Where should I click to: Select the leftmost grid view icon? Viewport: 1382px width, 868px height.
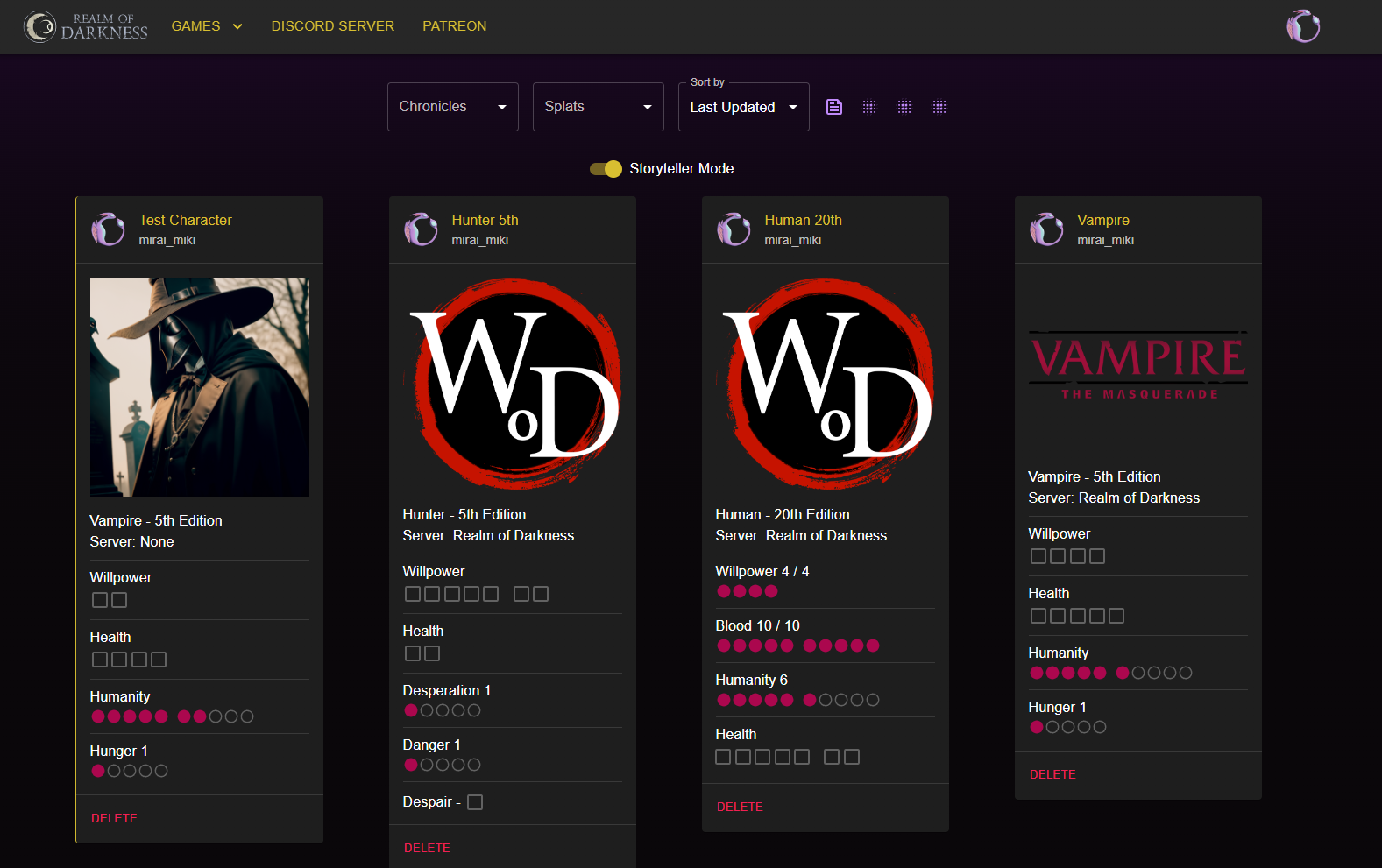click(x=869, y=107)
